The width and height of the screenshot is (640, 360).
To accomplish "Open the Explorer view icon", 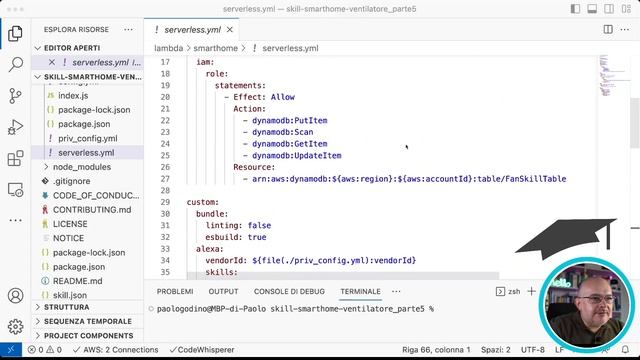I will pyautogui.click(x=15, y=33).
